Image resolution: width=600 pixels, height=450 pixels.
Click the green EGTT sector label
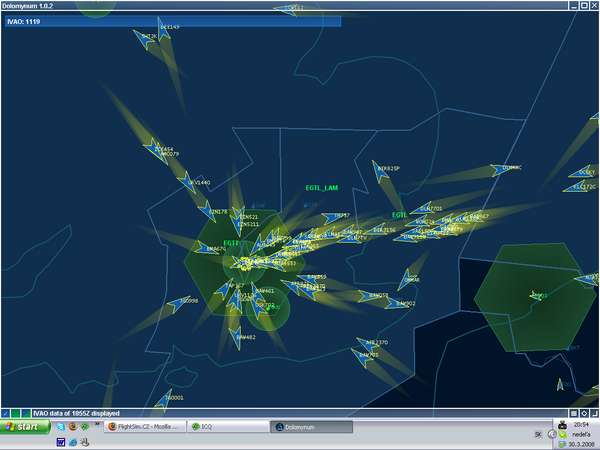[x=231, y=243]
